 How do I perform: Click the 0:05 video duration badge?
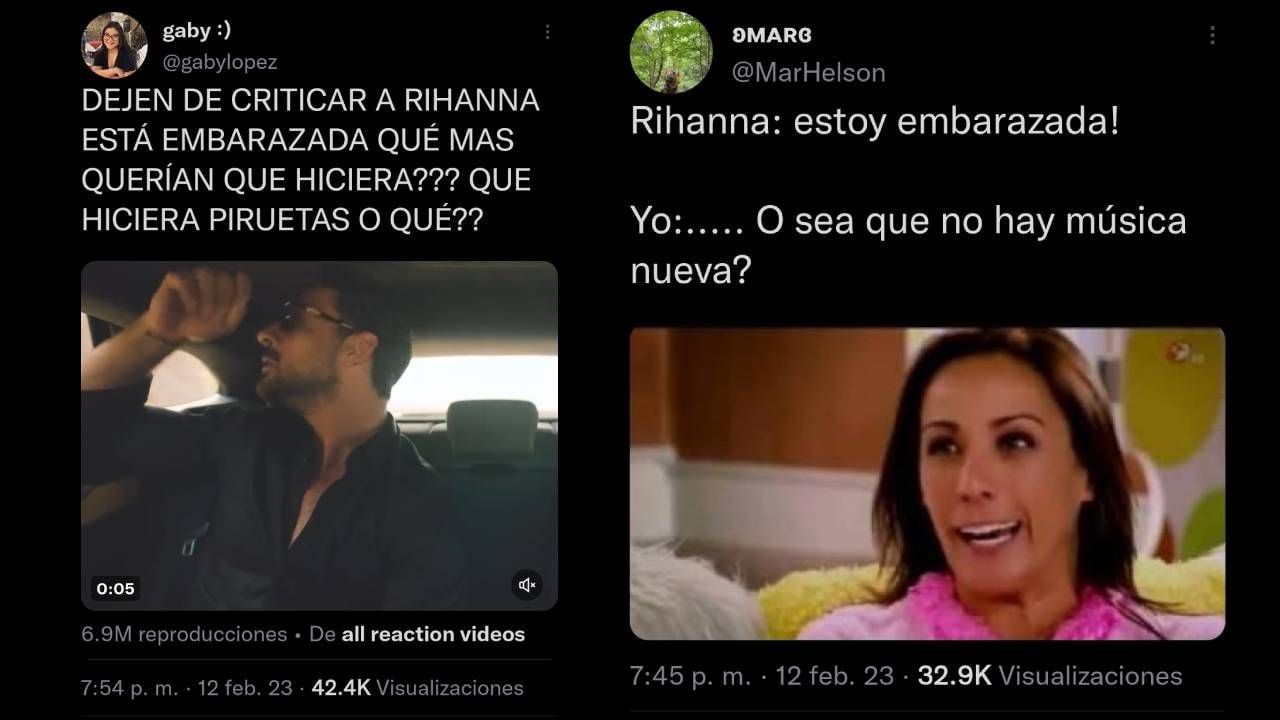click(x=115, y=589)
